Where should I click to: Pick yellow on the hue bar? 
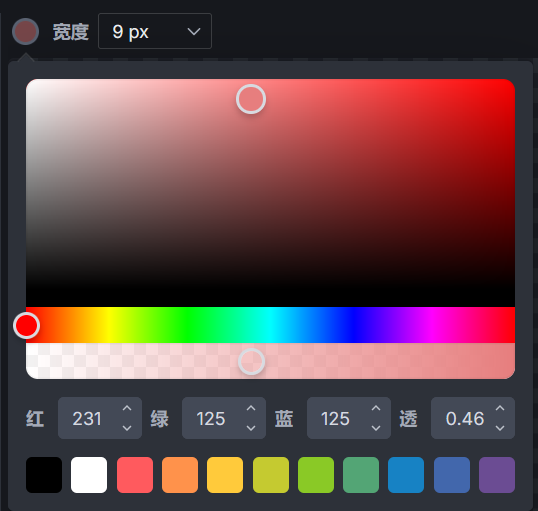108,325
